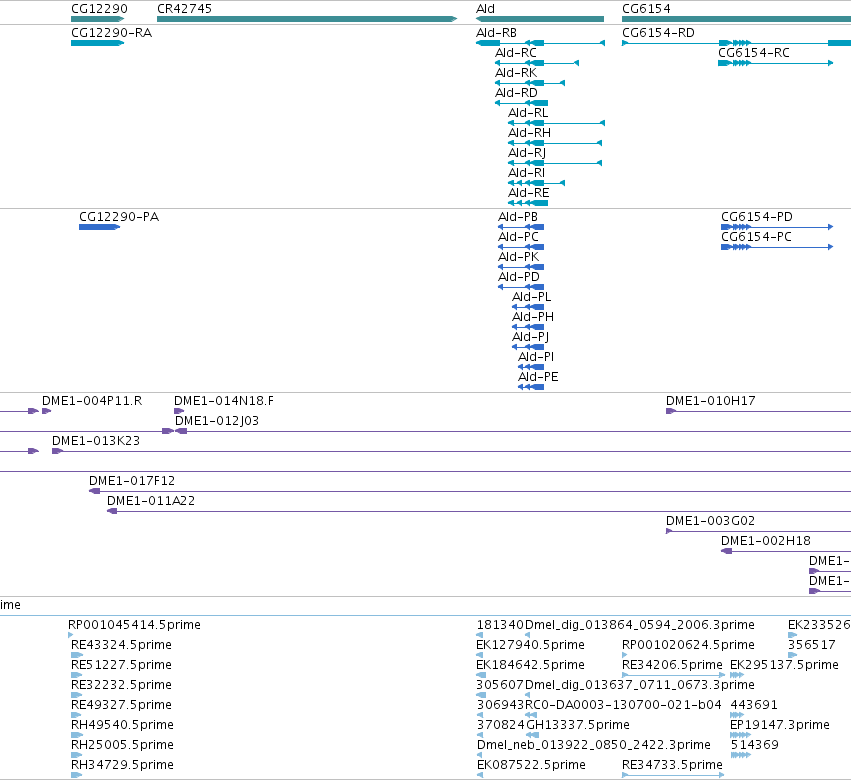Select the CG12290 gene span
Viewport: 851px width, 780px height.
point(98,19)
